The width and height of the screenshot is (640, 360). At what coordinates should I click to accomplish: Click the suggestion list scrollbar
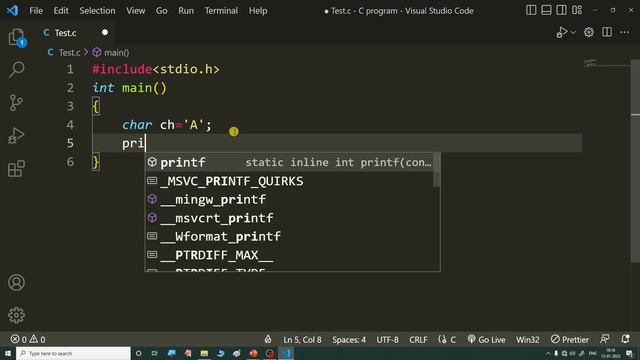436,169
